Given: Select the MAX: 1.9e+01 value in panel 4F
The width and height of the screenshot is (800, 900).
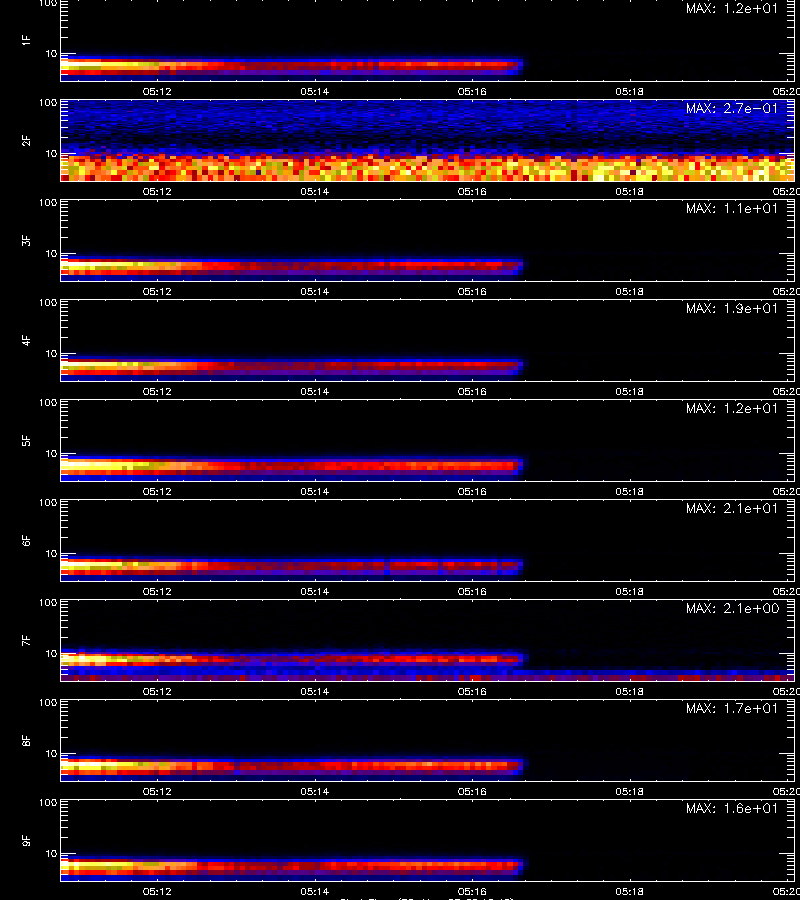Looking at the screenshot, I should click(x=732, y=308).
